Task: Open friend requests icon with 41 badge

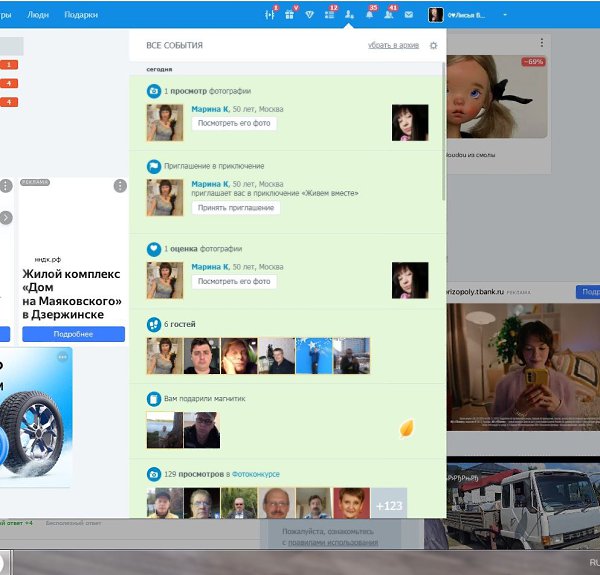Action: point(389,15)
